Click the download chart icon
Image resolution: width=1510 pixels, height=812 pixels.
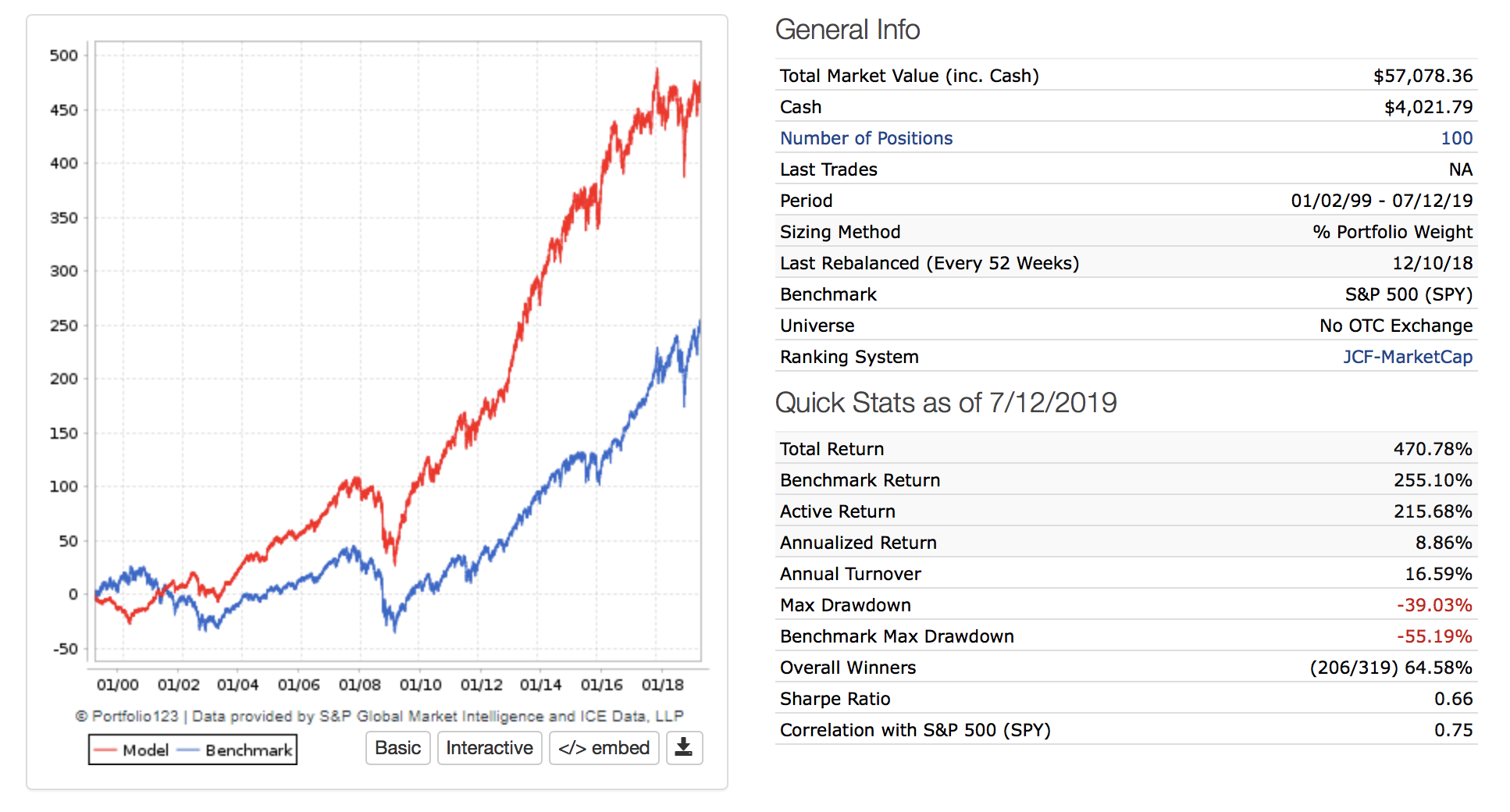[684, 747]
